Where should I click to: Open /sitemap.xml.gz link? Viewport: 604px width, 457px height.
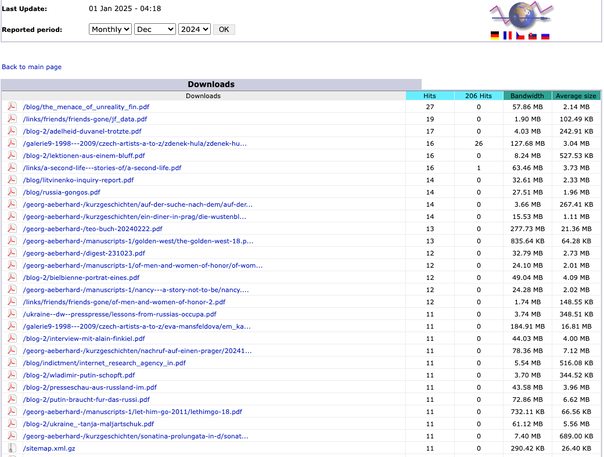pos(49,449)
